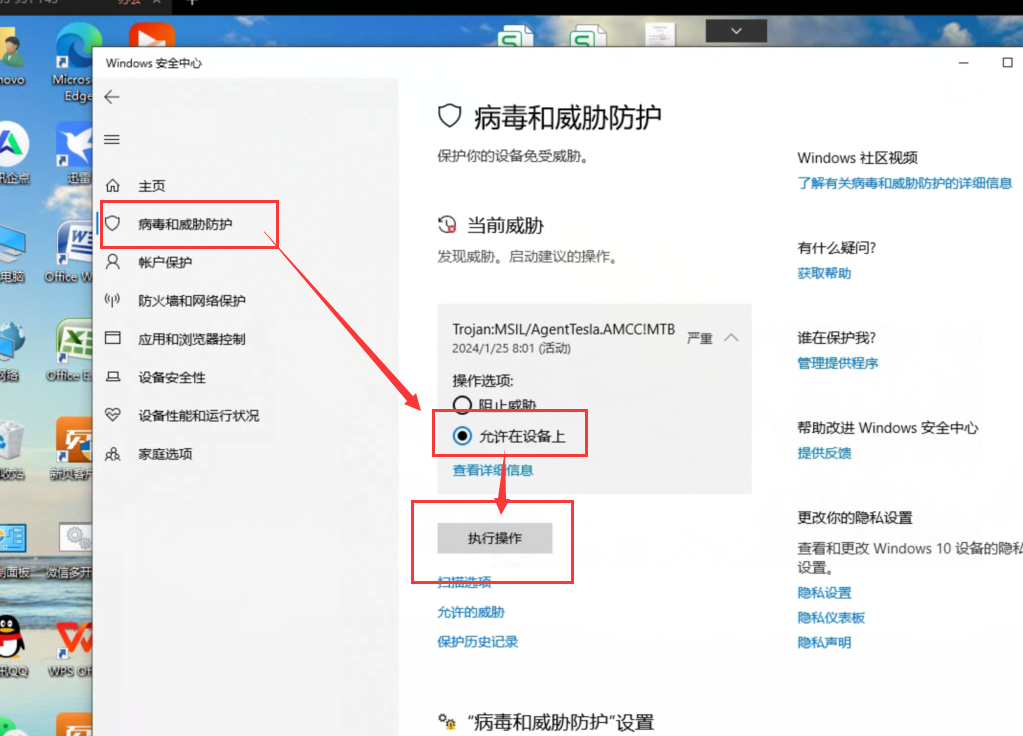Click the 获取帮助 link
Image resolution: width=1023 pixels, height=736 pixels.
point(824,273)
